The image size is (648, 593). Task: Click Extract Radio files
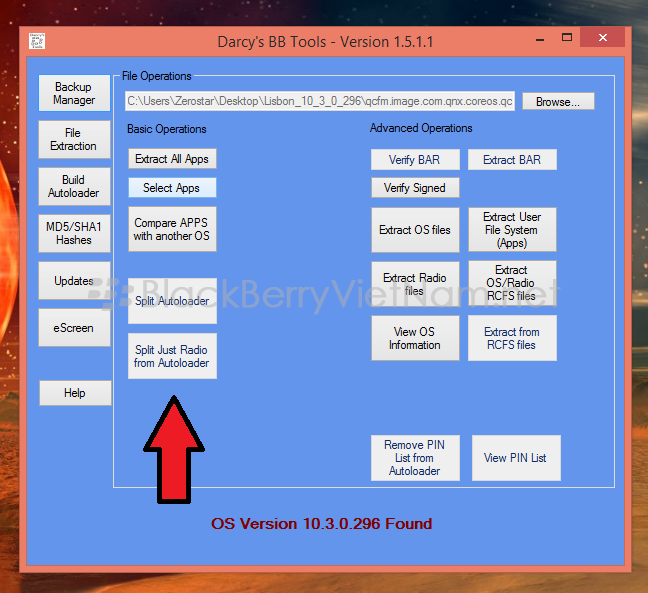click(415, 284)
